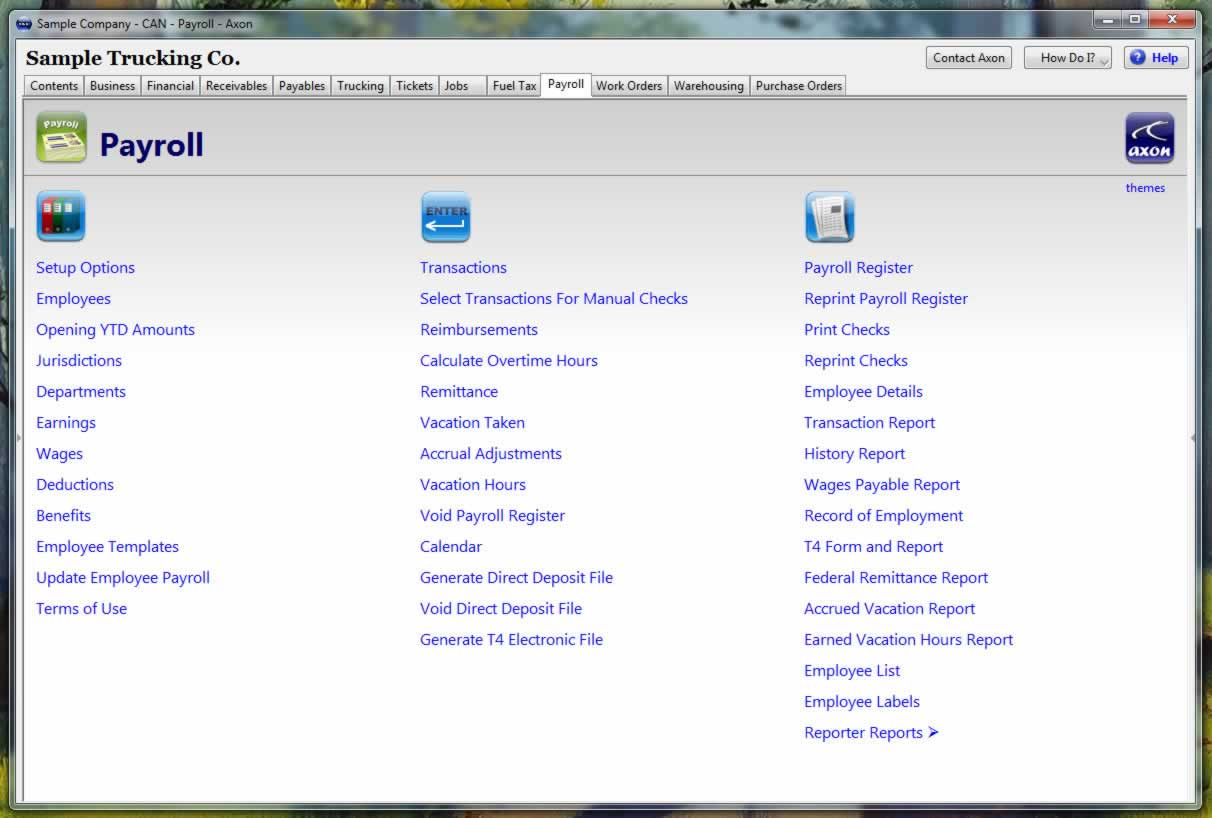This screenshot has width=1212, height=818.
Task: Open the Record of Employment report
Action: pos(883,515)
